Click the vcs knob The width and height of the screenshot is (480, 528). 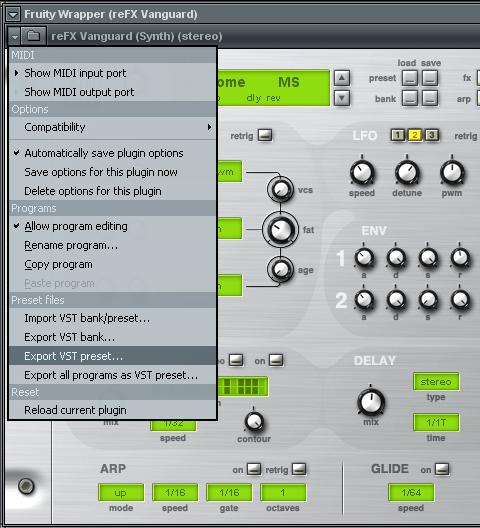281,190
